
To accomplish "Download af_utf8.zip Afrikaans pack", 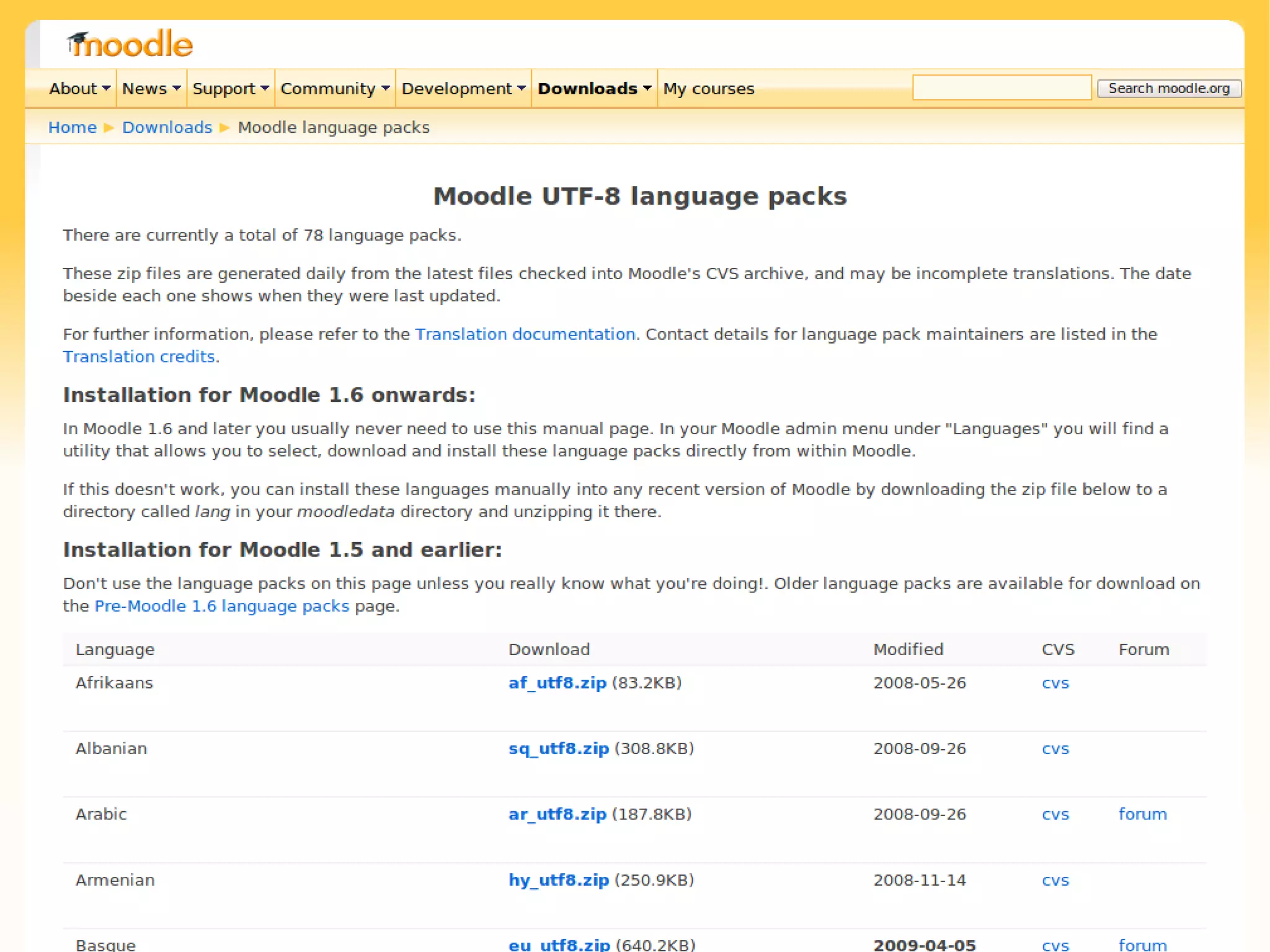I will [557, 683].
